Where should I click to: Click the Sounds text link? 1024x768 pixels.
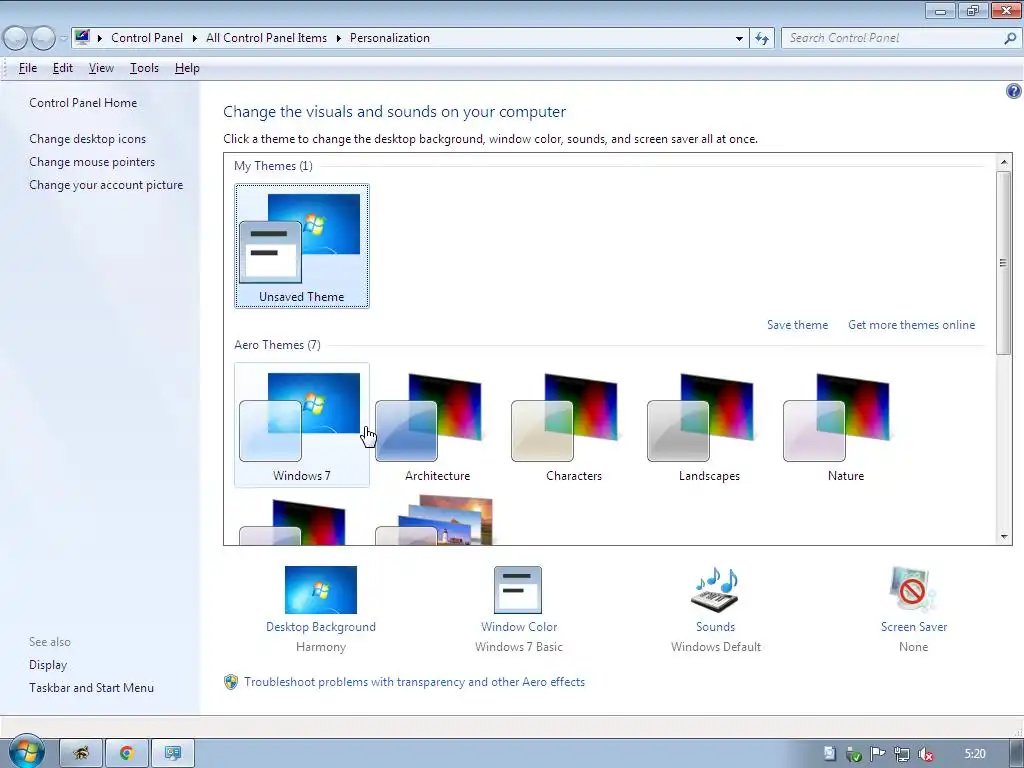tap(715, 627)
